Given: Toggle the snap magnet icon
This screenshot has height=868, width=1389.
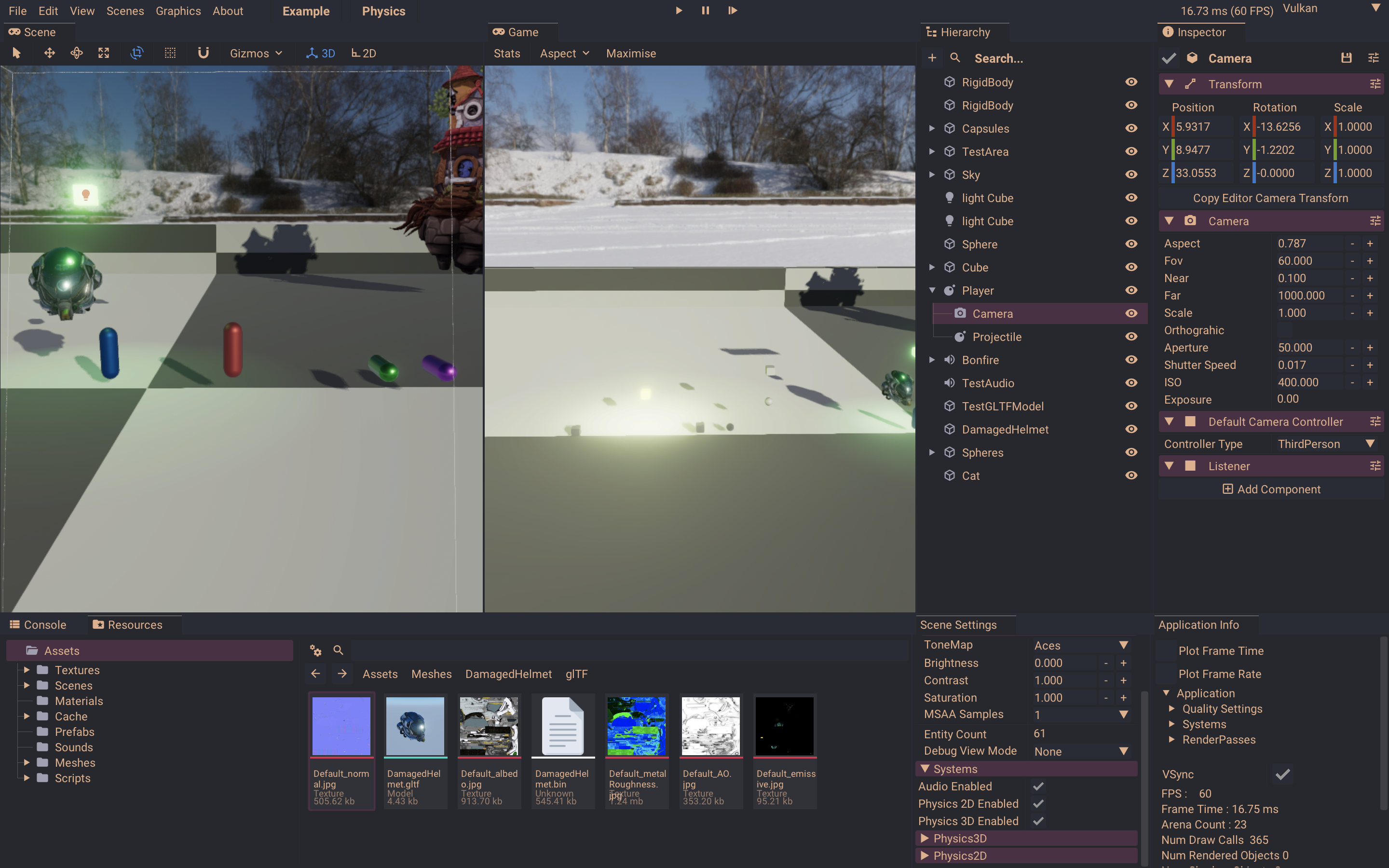Looking at the screenshot, I should tap(203, 54).
